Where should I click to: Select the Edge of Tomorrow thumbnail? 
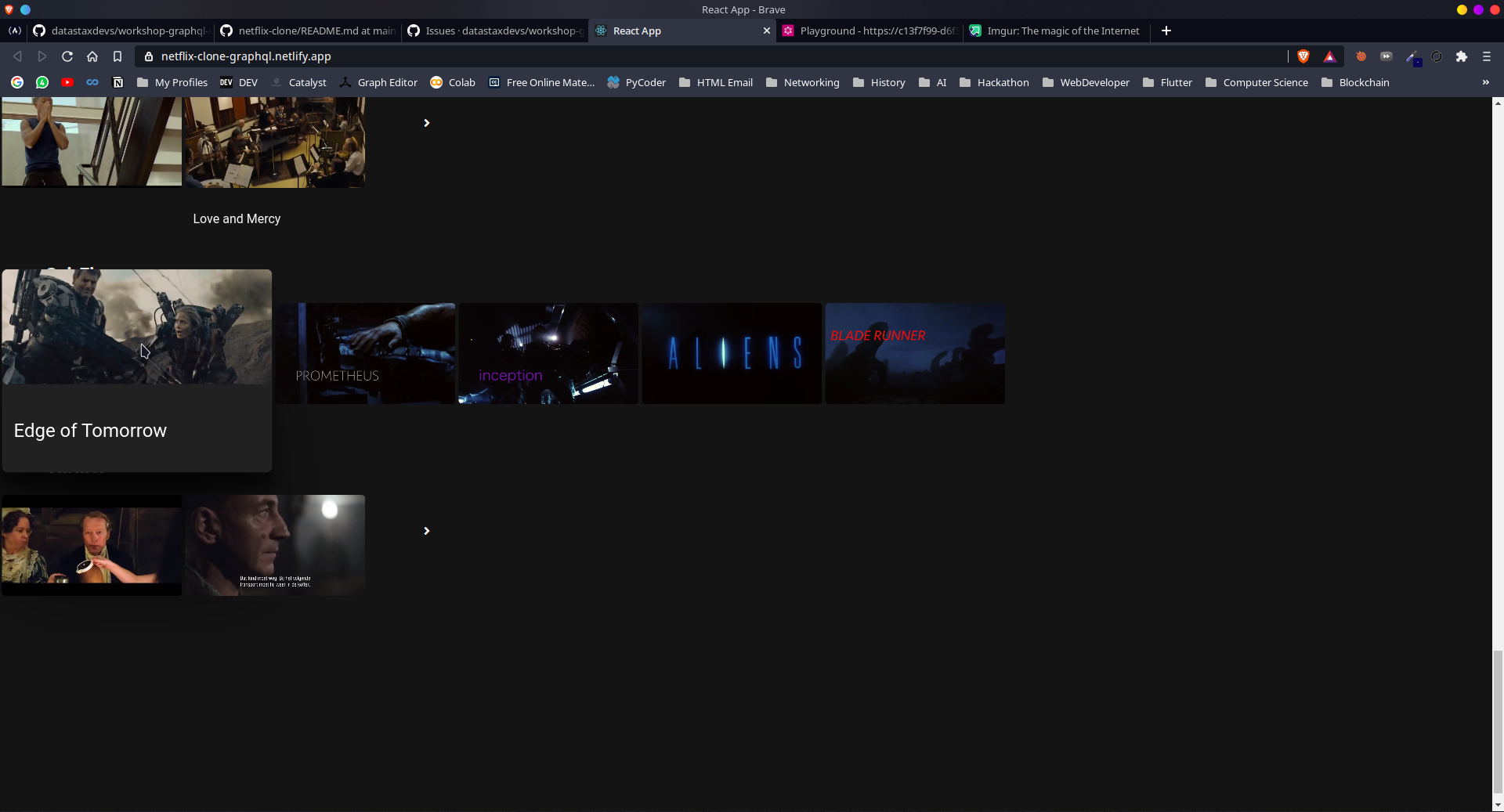tap(136, 327)
